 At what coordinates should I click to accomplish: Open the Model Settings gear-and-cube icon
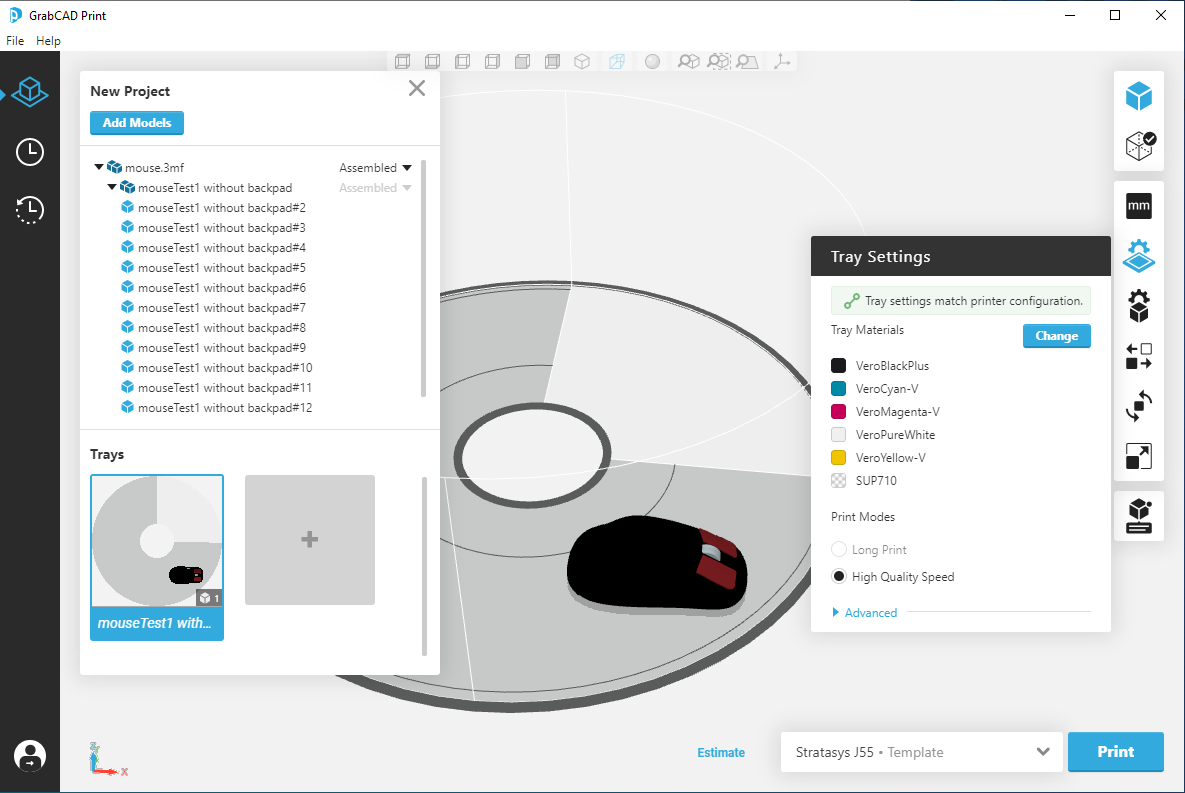(x=1139, y=306)
